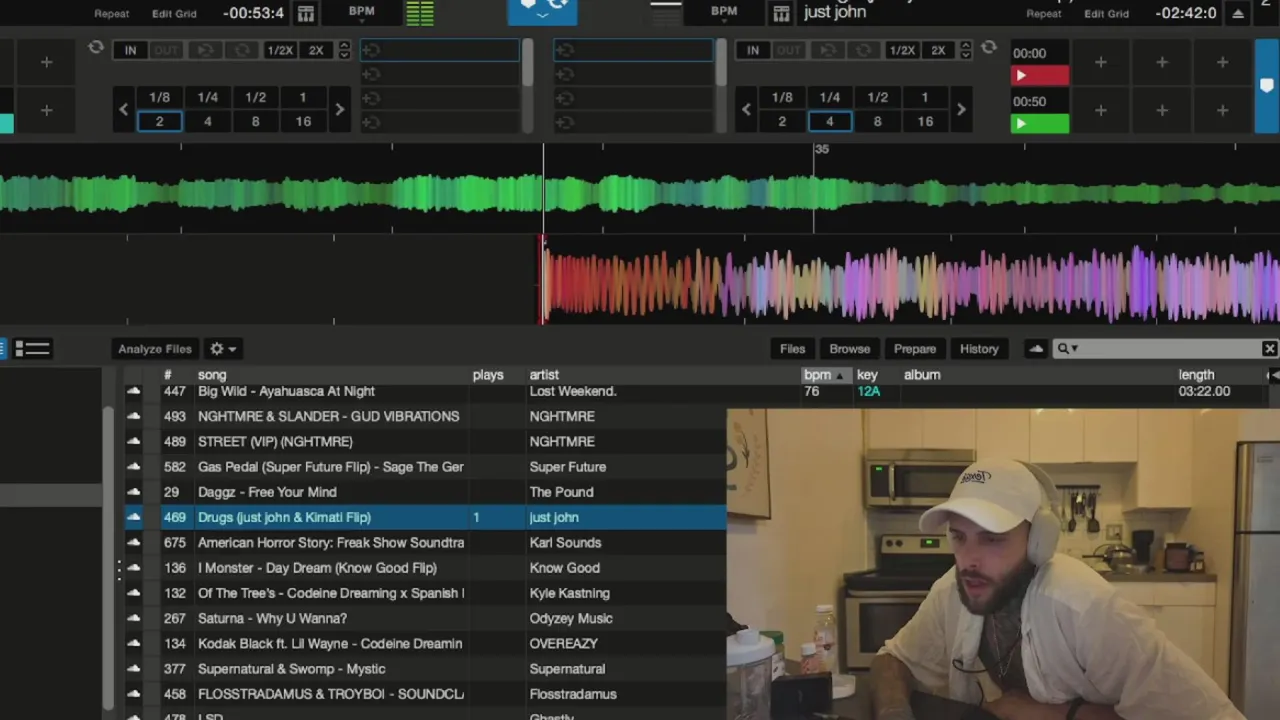Shift loop sizes right on left deck
The height and width of the screenshot is (720, 1280).
click(x=339, y=109)
